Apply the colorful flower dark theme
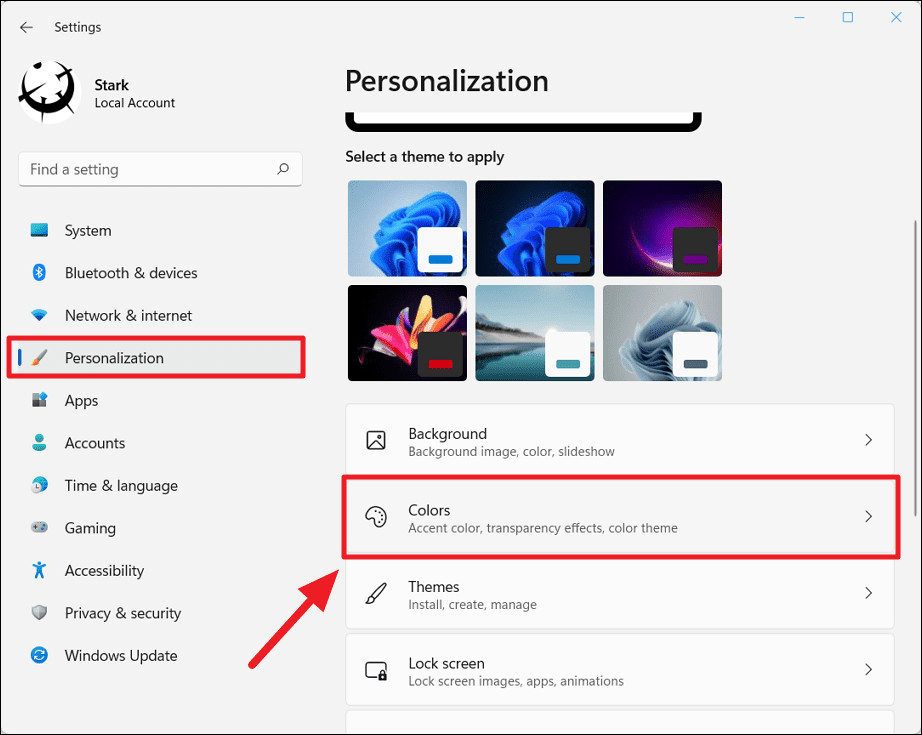Screen dimensions: 922x735 (x=407, y=333)
